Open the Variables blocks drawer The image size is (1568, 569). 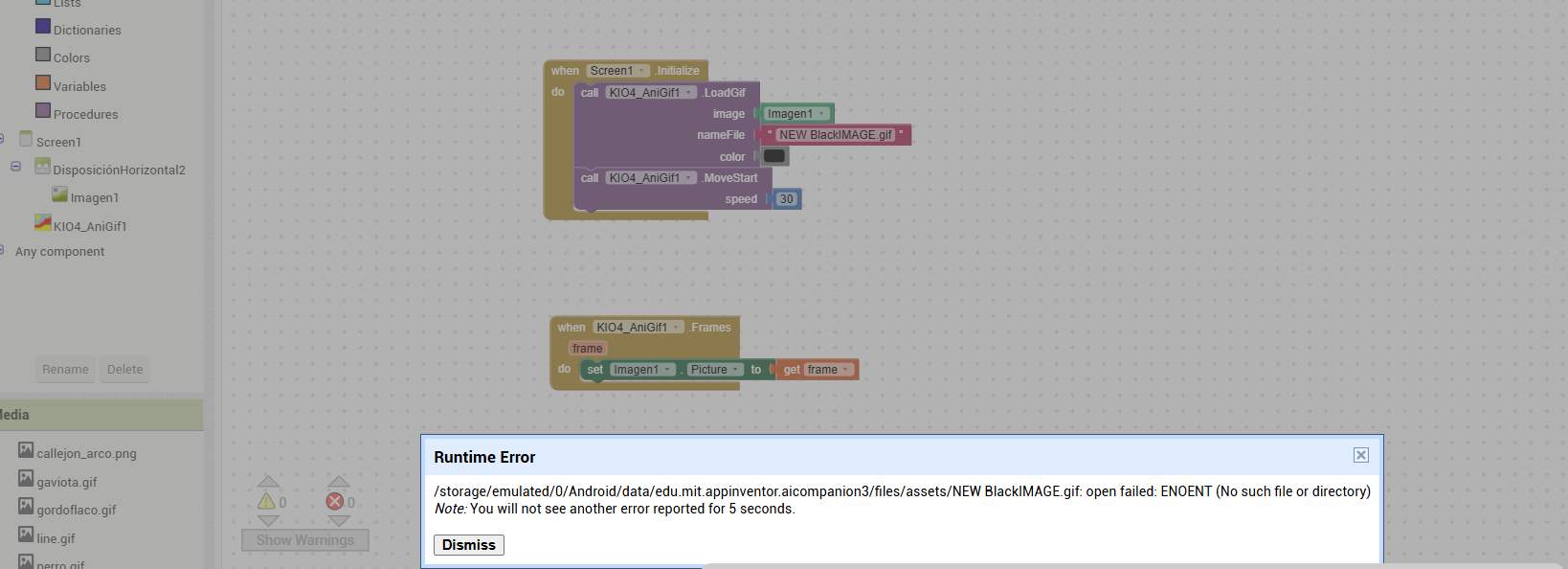[x=78, y=86]
